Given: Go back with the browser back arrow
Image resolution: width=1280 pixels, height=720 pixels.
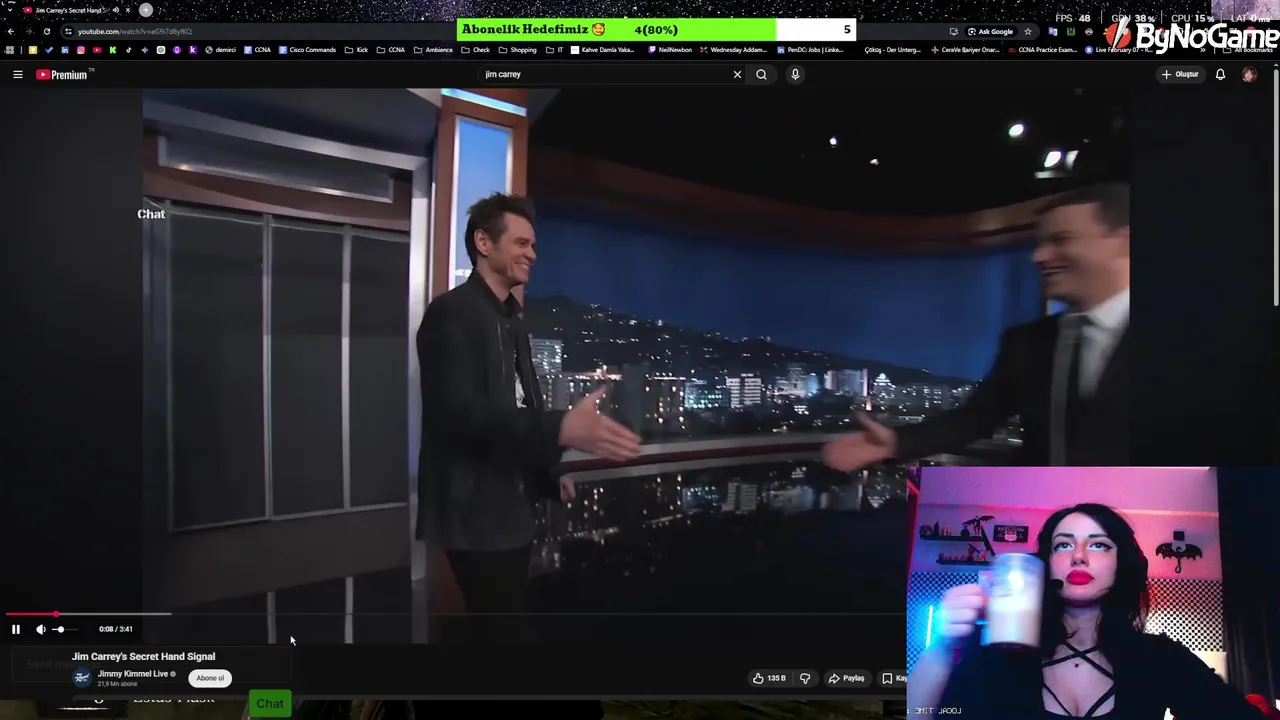Looking at the screenshot, I should point(11,31).
